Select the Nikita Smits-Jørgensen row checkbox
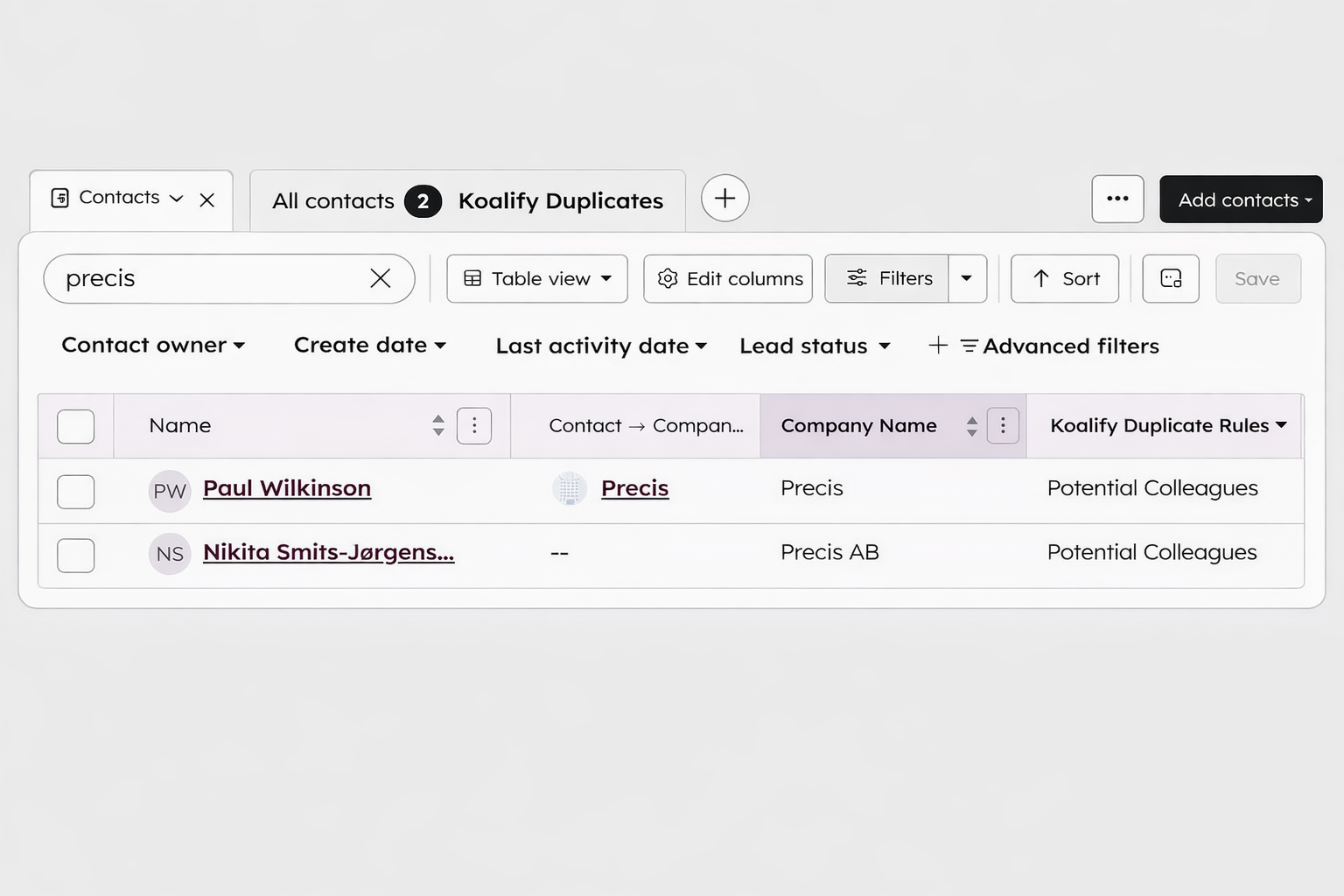The height and width of the screenshot is (896, 1344). (76, 555)
